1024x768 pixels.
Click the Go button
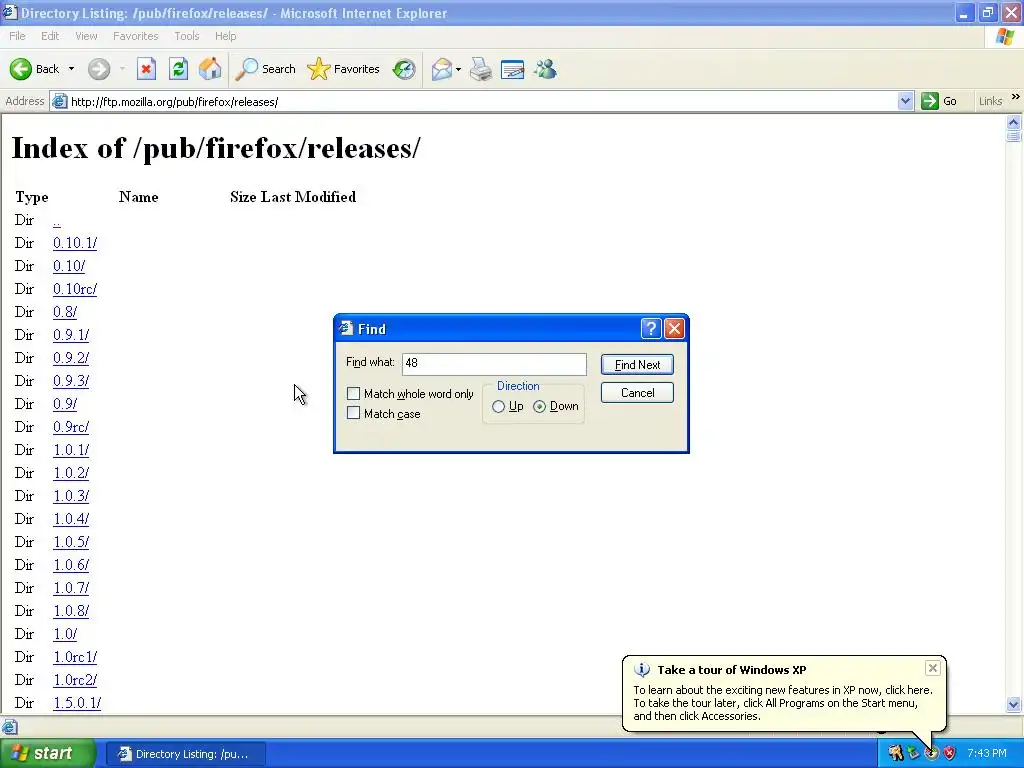939,101
